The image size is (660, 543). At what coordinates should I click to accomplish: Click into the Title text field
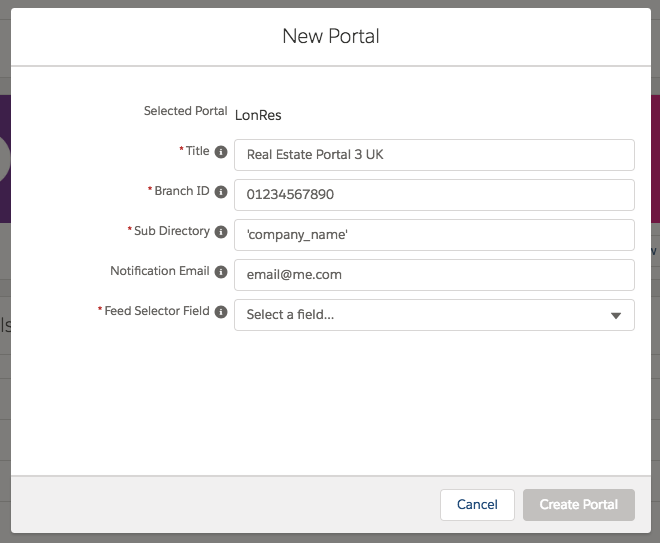pyautogui.click(x=434, y=155)
